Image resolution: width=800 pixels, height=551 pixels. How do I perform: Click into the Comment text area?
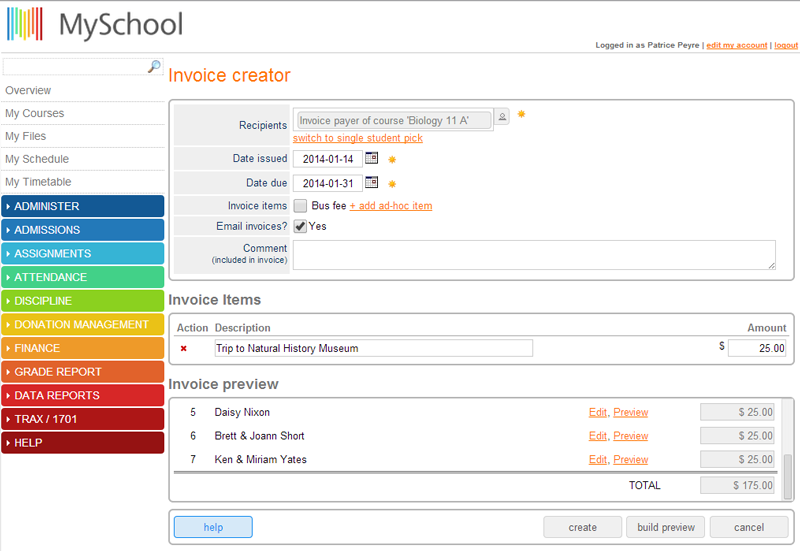tap(534, 255)
